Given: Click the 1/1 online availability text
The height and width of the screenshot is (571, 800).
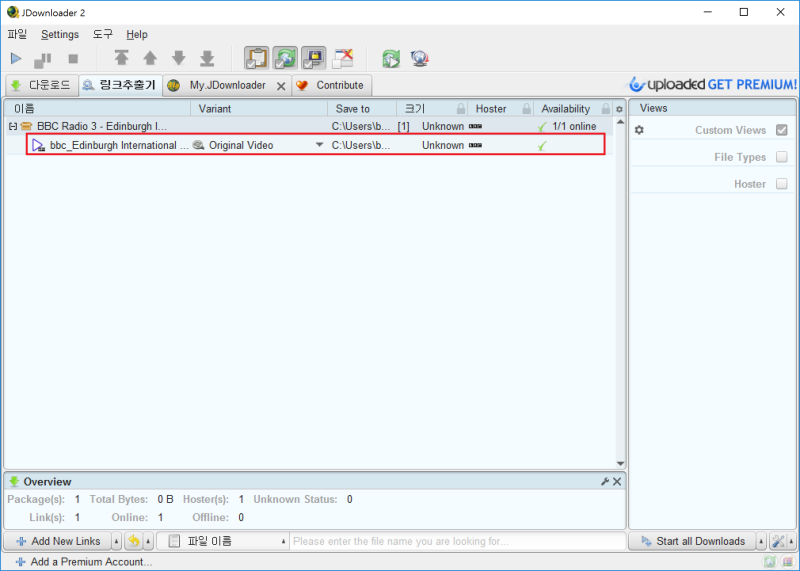Looking at the screenshot, I should click(x=574, y=126).
